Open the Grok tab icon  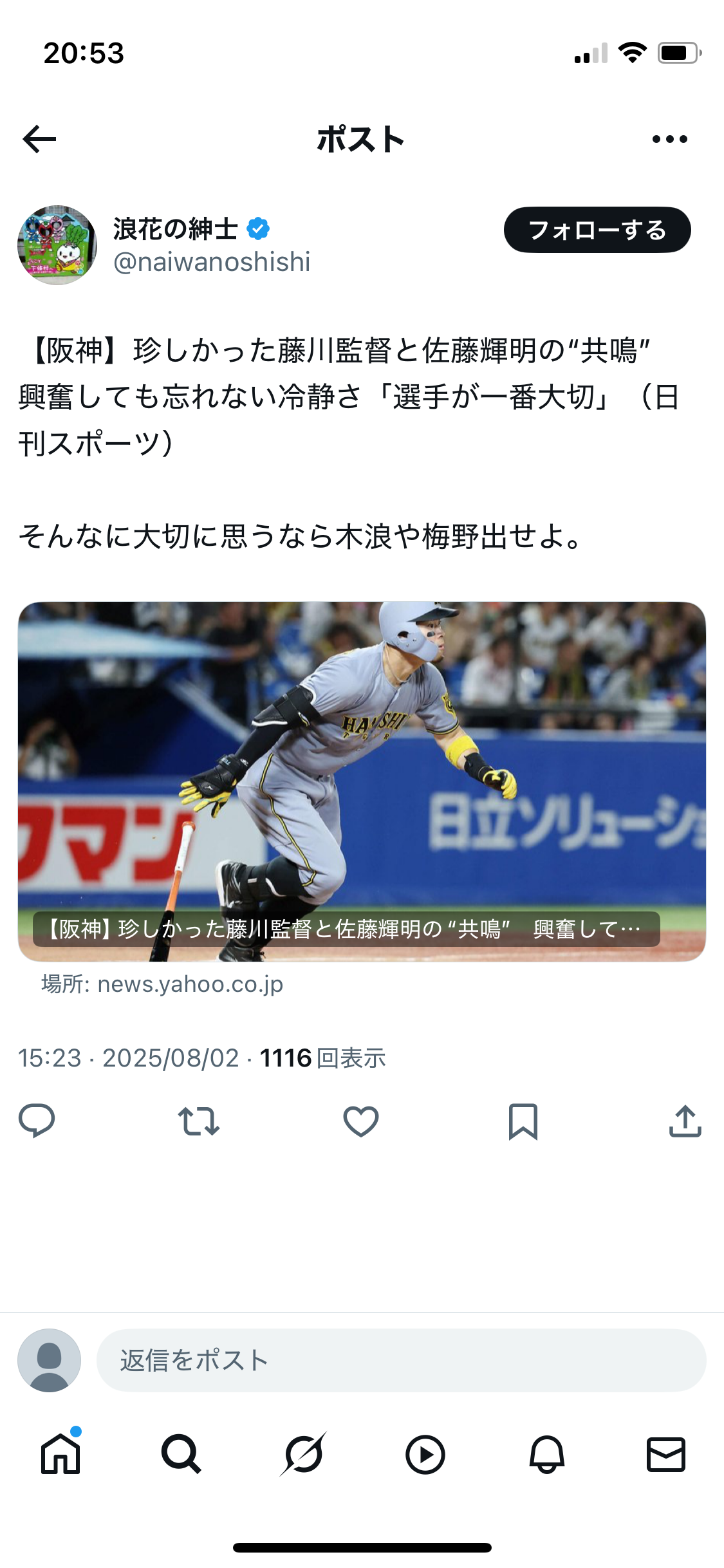303,1454
